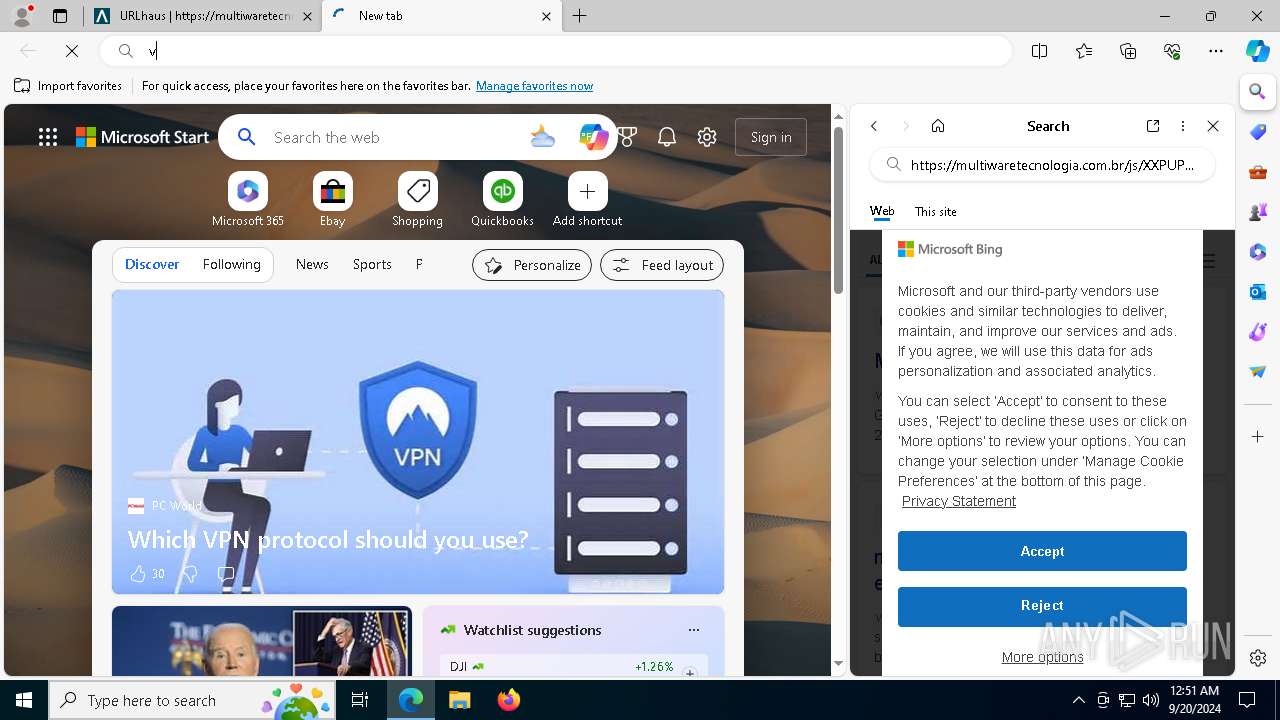Screen dimensions: 1280x720
Task: Open sidebar link in new tab
Action: (x=1153, y=126)
